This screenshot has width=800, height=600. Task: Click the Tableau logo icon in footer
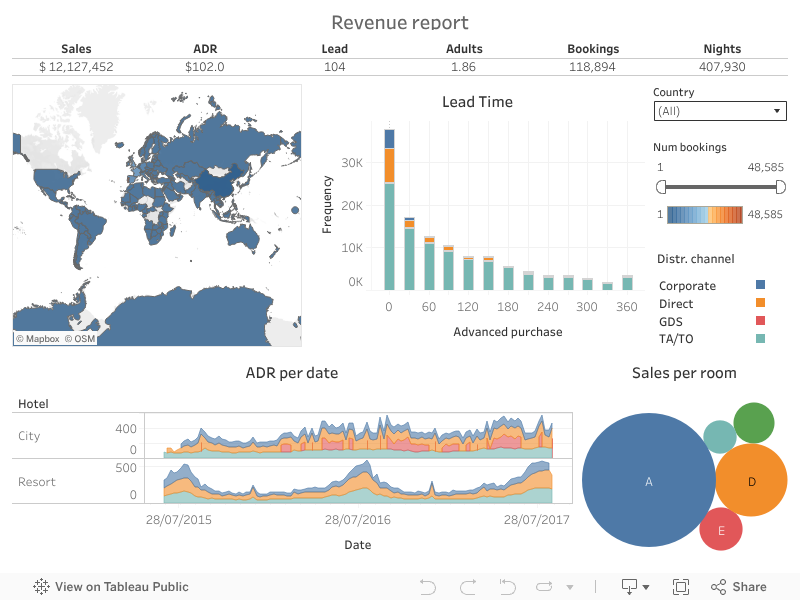(x=41, y=586)
